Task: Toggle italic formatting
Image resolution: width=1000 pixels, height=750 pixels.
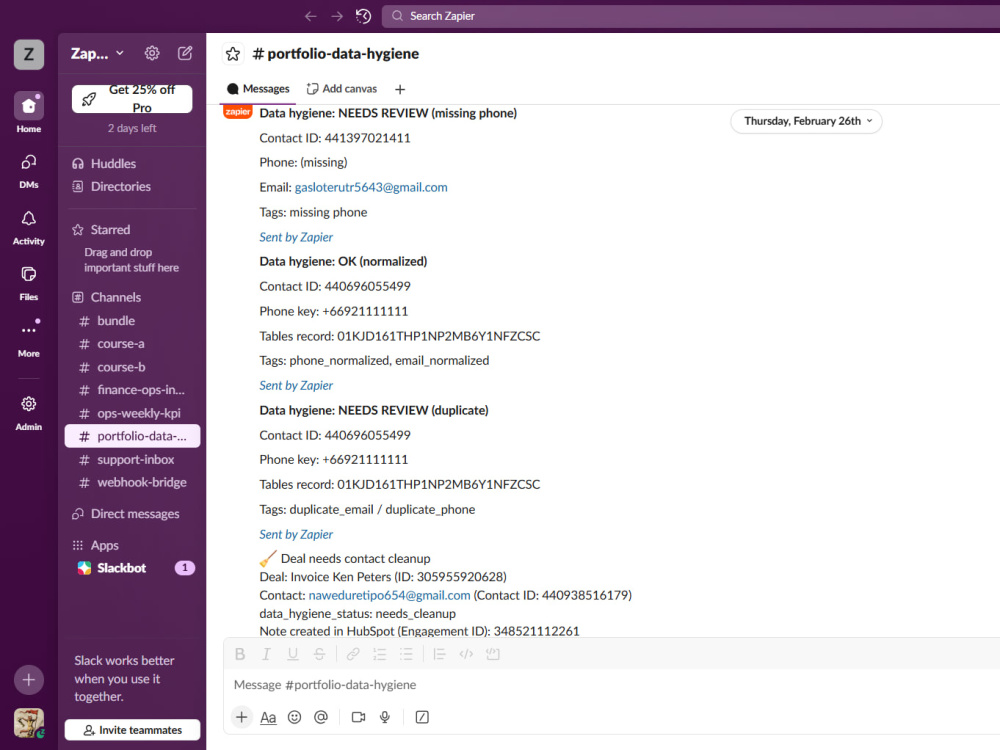Action: (x=267, y=654)
